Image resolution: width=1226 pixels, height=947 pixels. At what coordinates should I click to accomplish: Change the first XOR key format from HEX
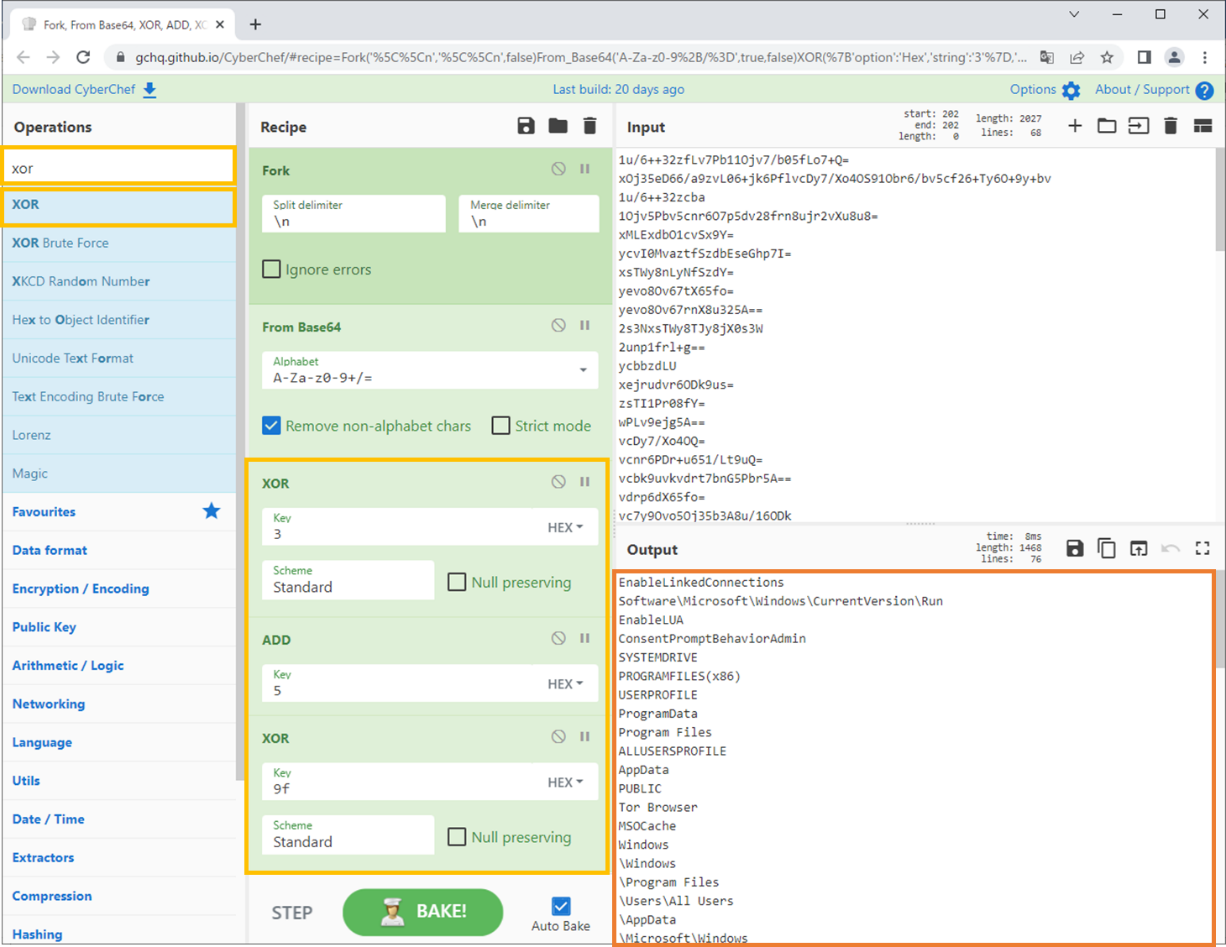(x=565, y=527)
